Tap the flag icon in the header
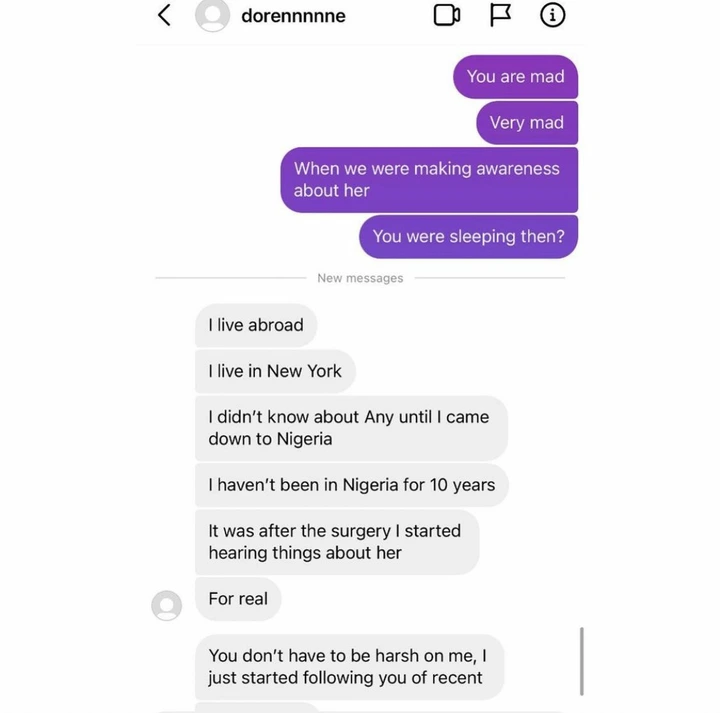Screen dimensions: 720x713 (500, 15)
